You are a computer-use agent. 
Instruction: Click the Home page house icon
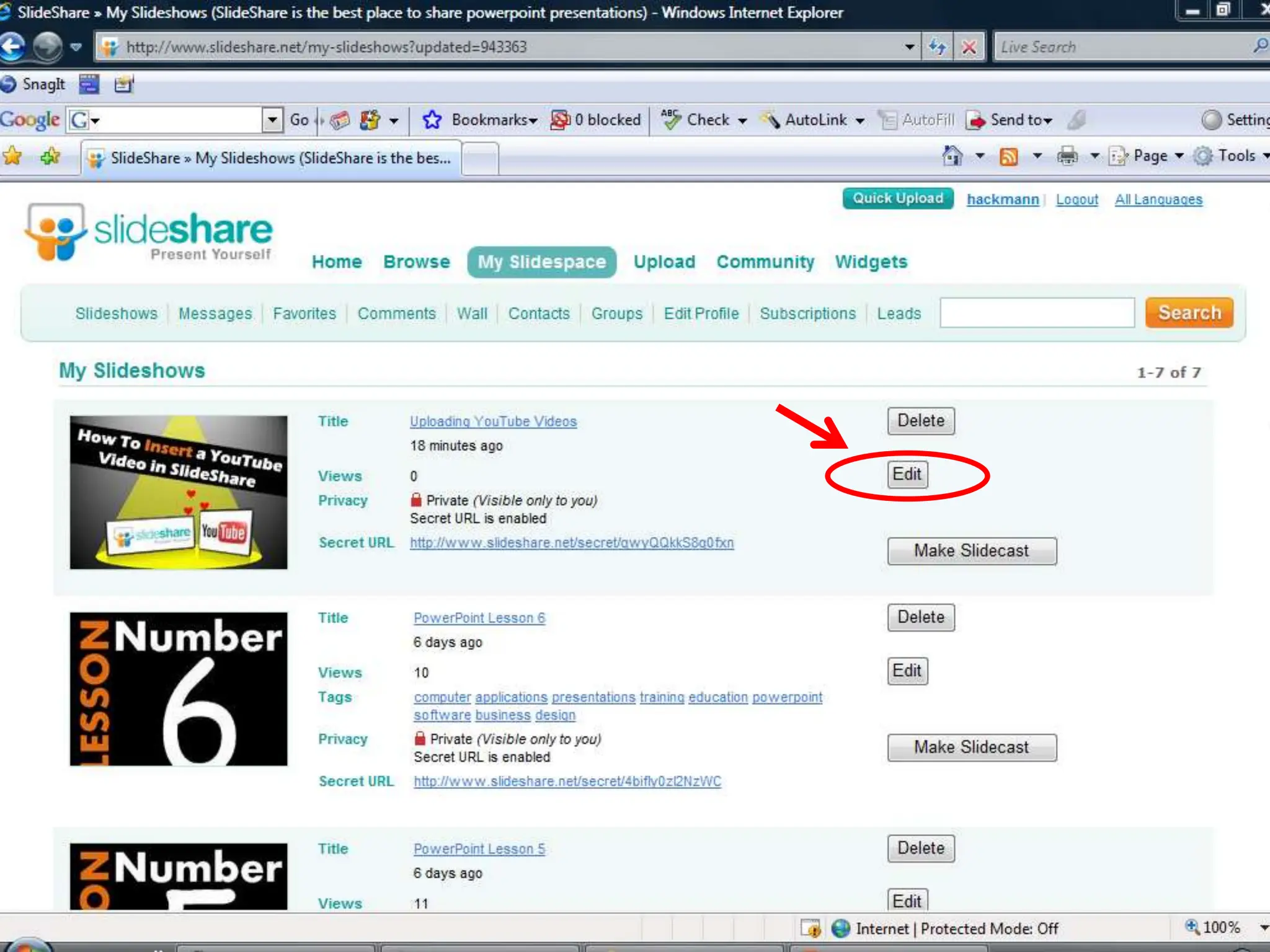tap(952, 156)
